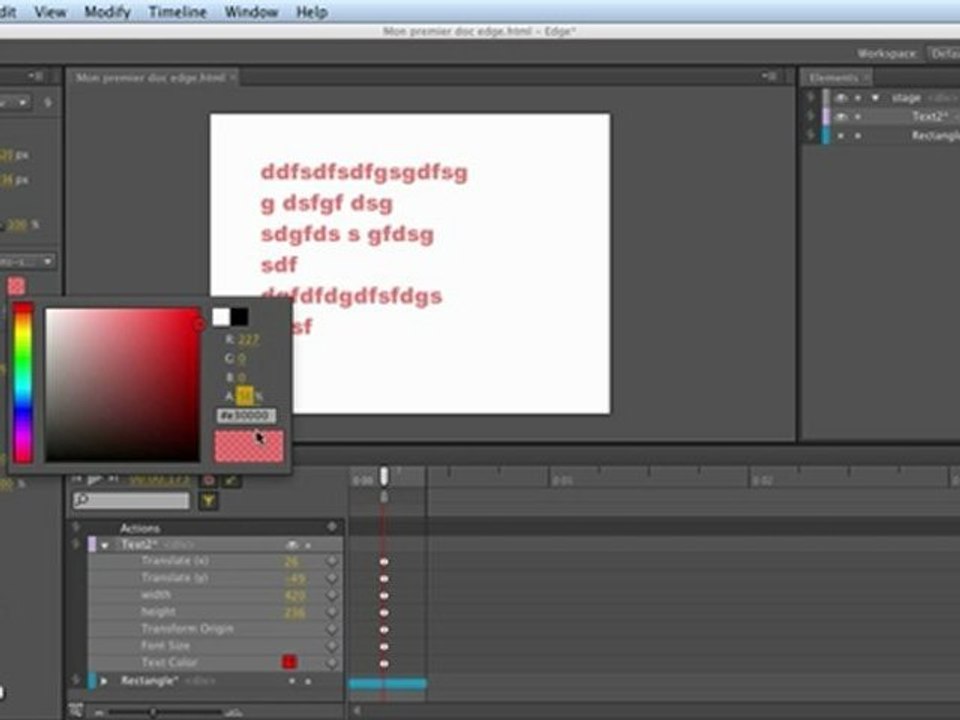Screen dimensions: 960x720
Task: Add keyframe diamond on the Actions row
Action: 332,527
